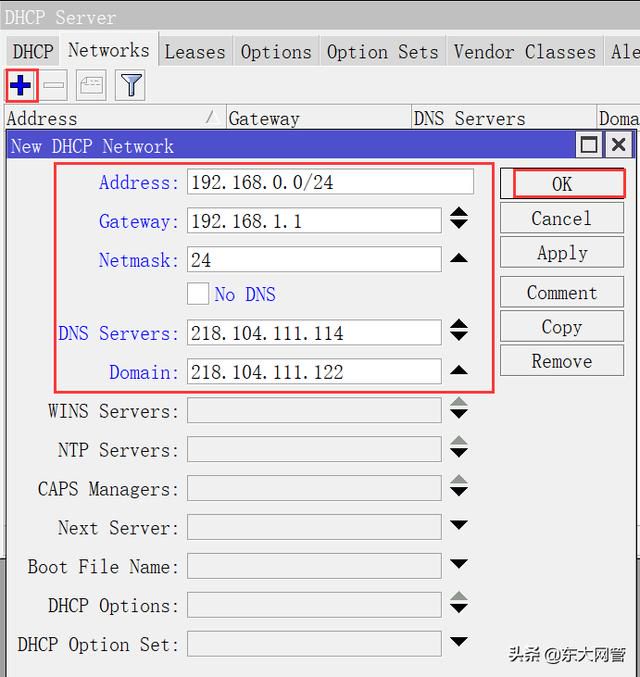Click the Netmask input field
640x677 pixels.
[x=314, y=259]
